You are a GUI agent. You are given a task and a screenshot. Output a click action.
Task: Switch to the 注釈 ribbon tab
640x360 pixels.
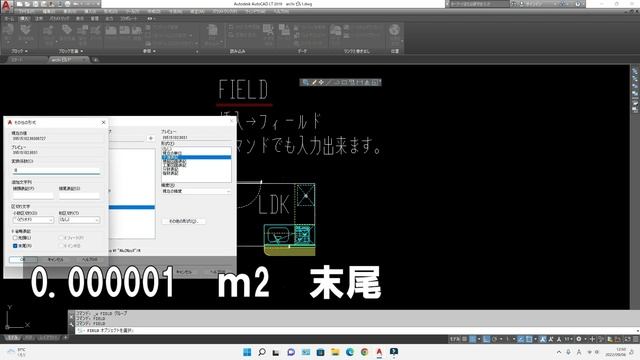(39, 18)
